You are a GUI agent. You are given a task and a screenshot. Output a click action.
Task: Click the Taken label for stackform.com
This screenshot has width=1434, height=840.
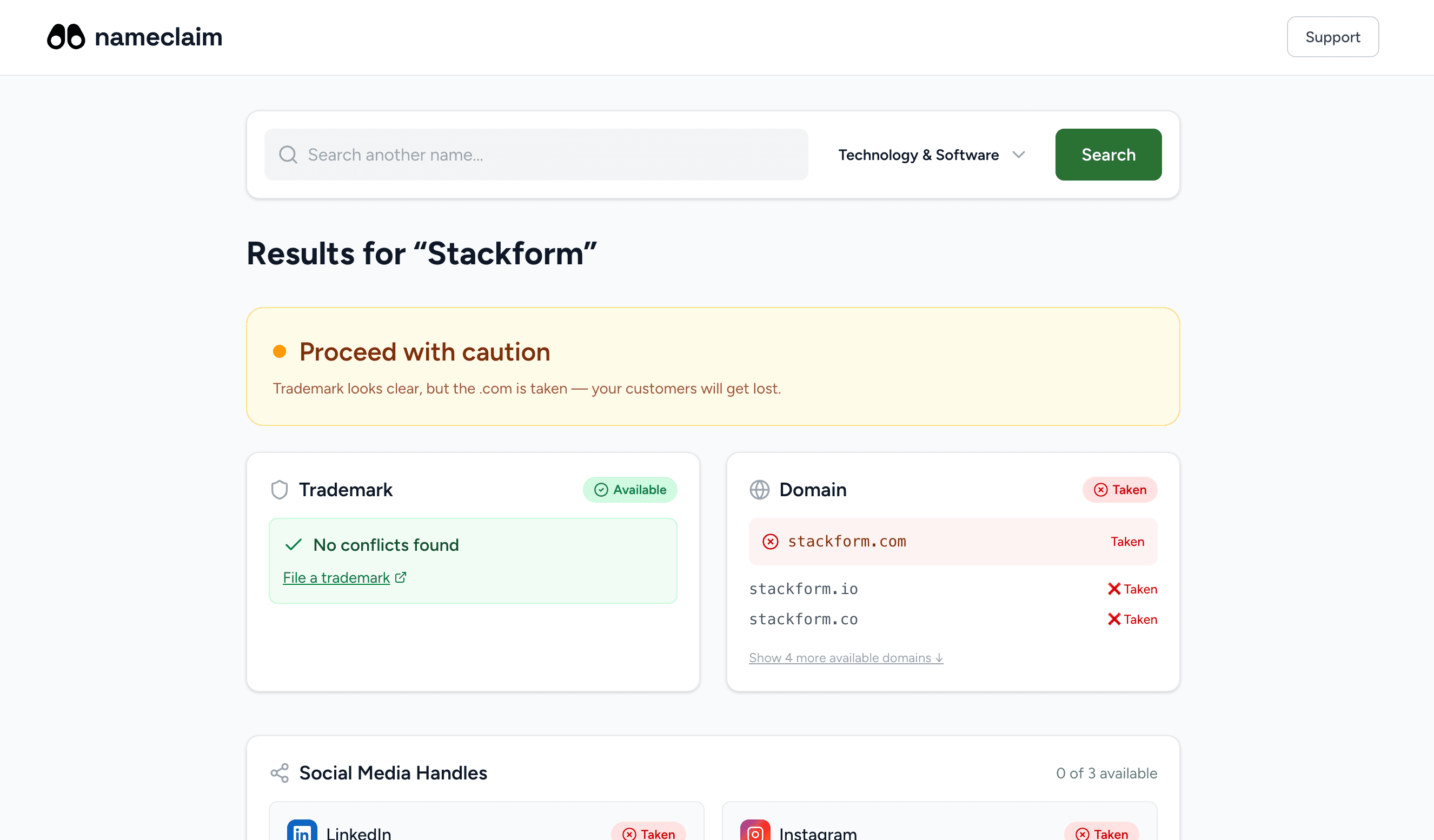[1127, 542]
